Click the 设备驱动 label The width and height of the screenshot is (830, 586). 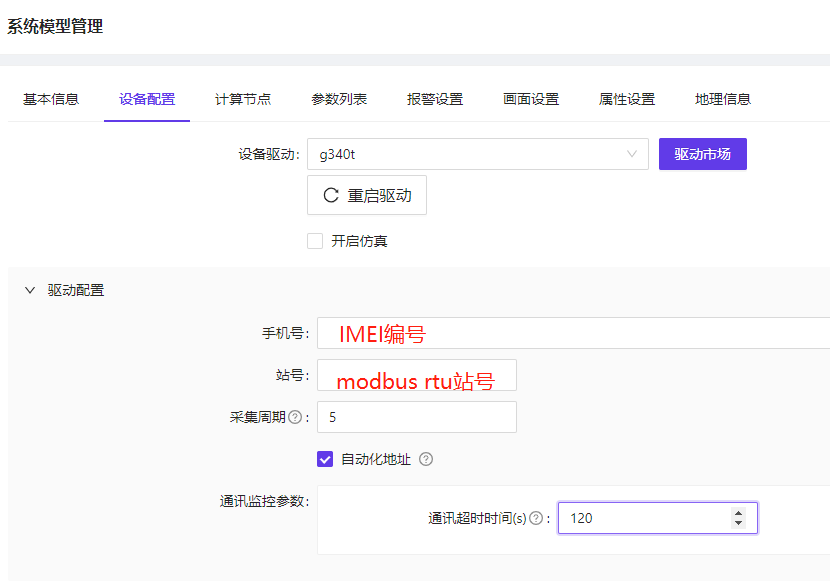(269, 154)
